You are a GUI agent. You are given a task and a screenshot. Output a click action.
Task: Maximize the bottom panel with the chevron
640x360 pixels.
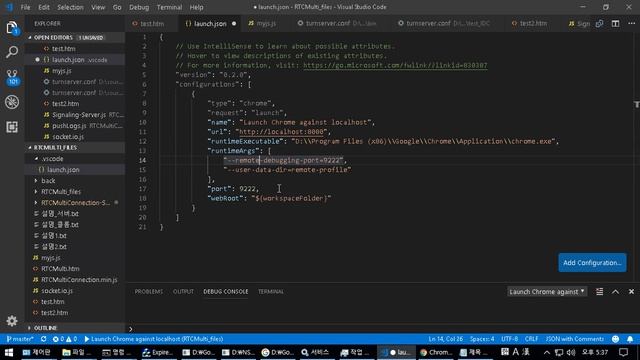[615, 291]
